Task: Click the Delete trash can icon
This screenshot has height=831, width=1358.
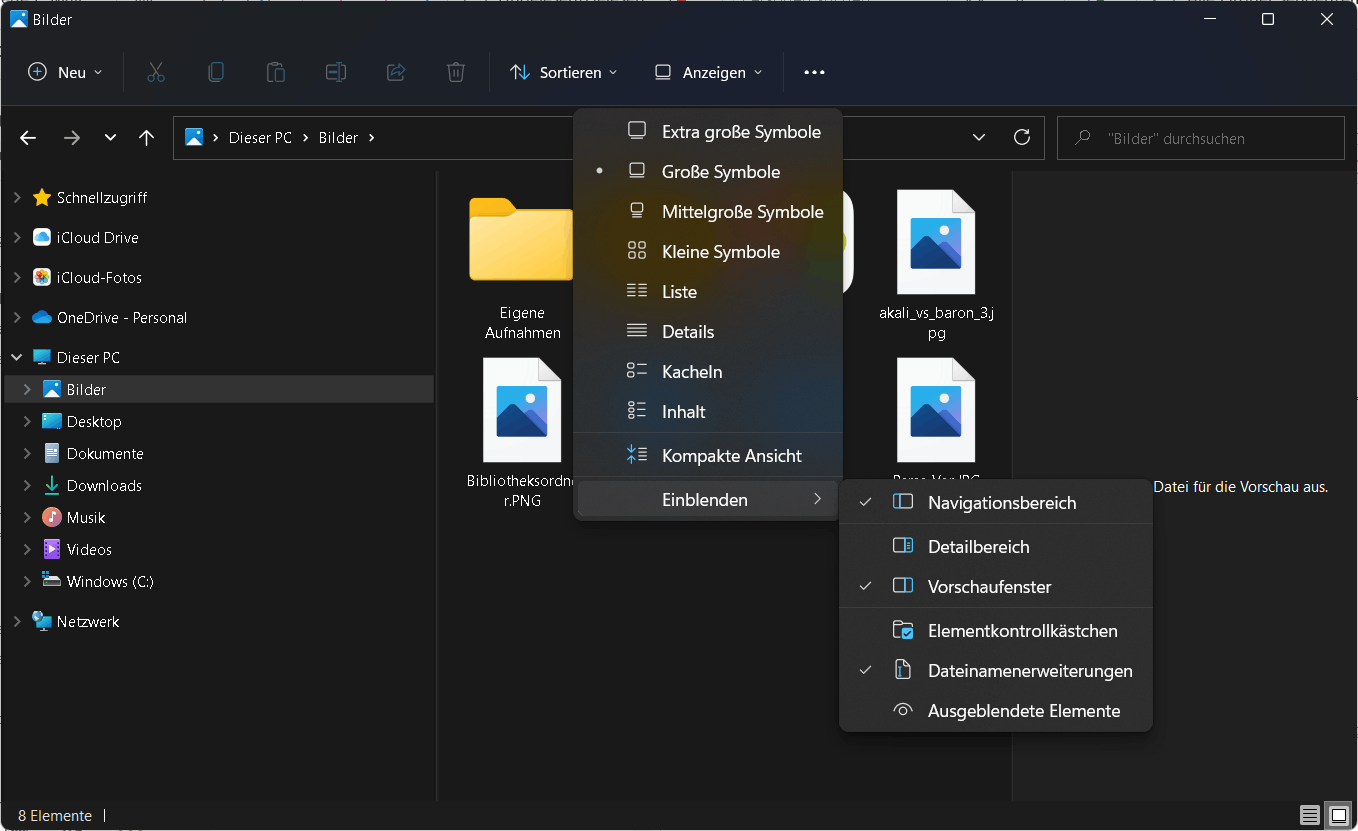Action: click(x=455, y=72)
